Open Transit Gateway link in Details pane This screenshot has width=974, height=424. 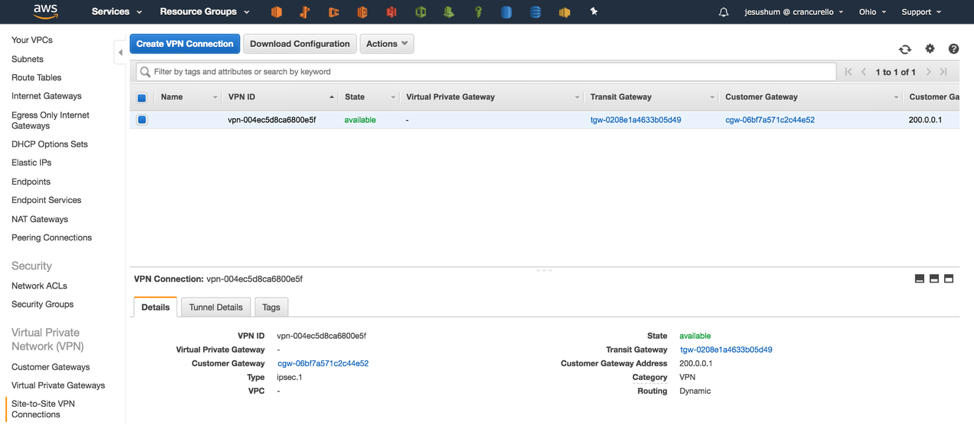coord(726,350)
